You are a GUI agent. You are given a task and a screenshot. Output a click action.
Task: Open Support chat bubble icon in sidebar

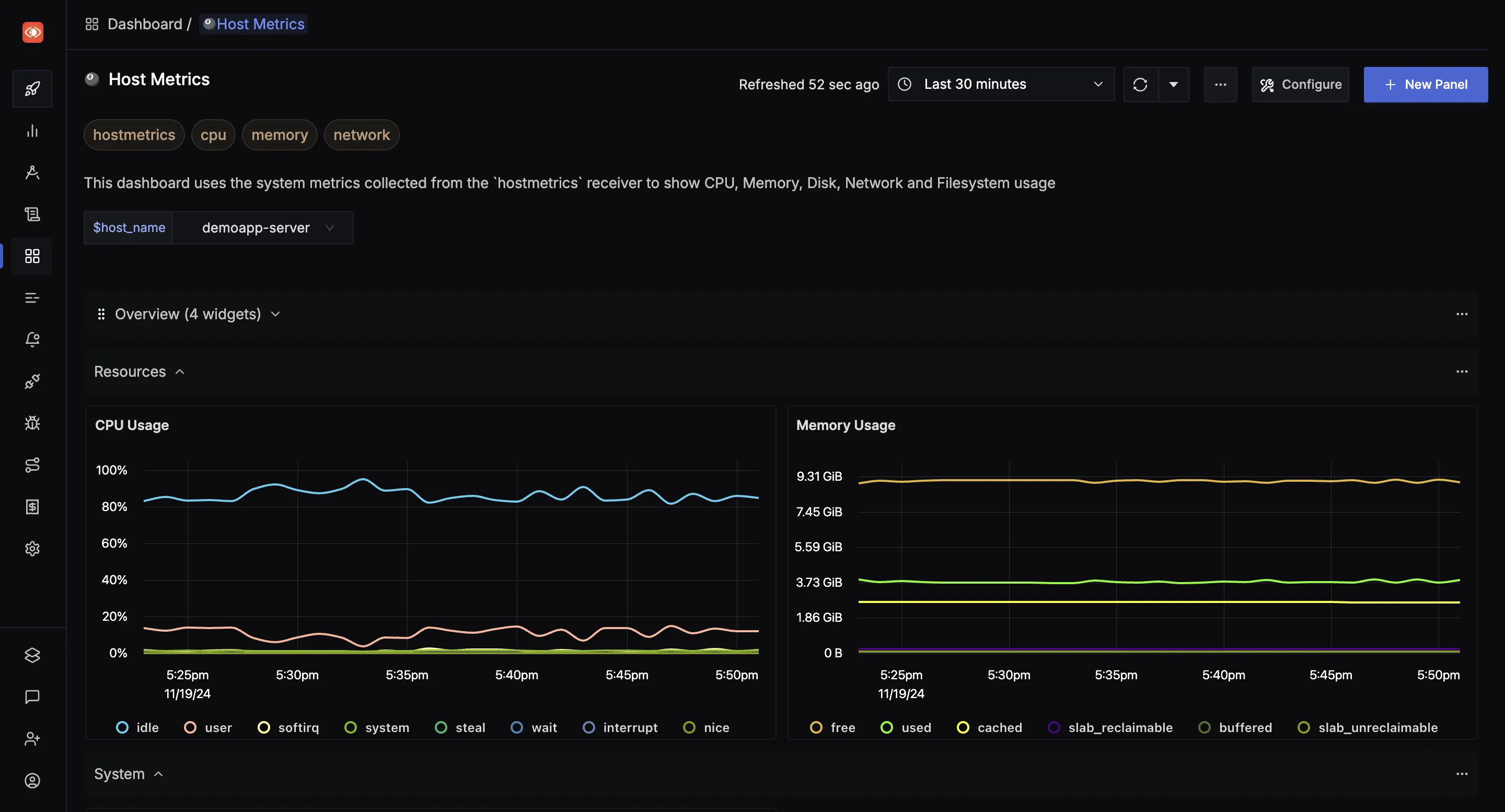pos(33,697)
